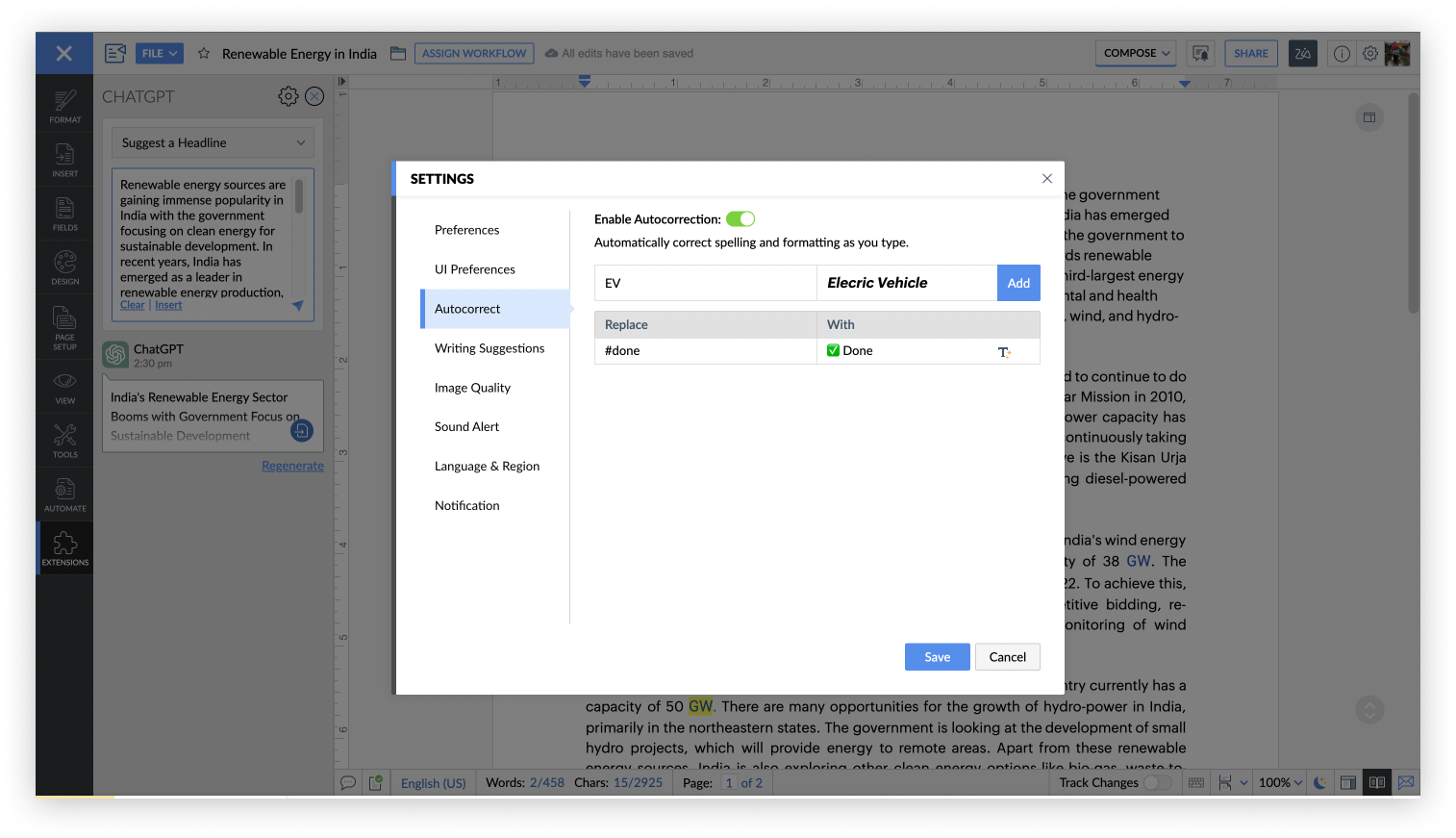The height and width of the screenshot is (838, 1456).
Task: Open the Zia assistant from the top bar
Action: pos(1303,53)
